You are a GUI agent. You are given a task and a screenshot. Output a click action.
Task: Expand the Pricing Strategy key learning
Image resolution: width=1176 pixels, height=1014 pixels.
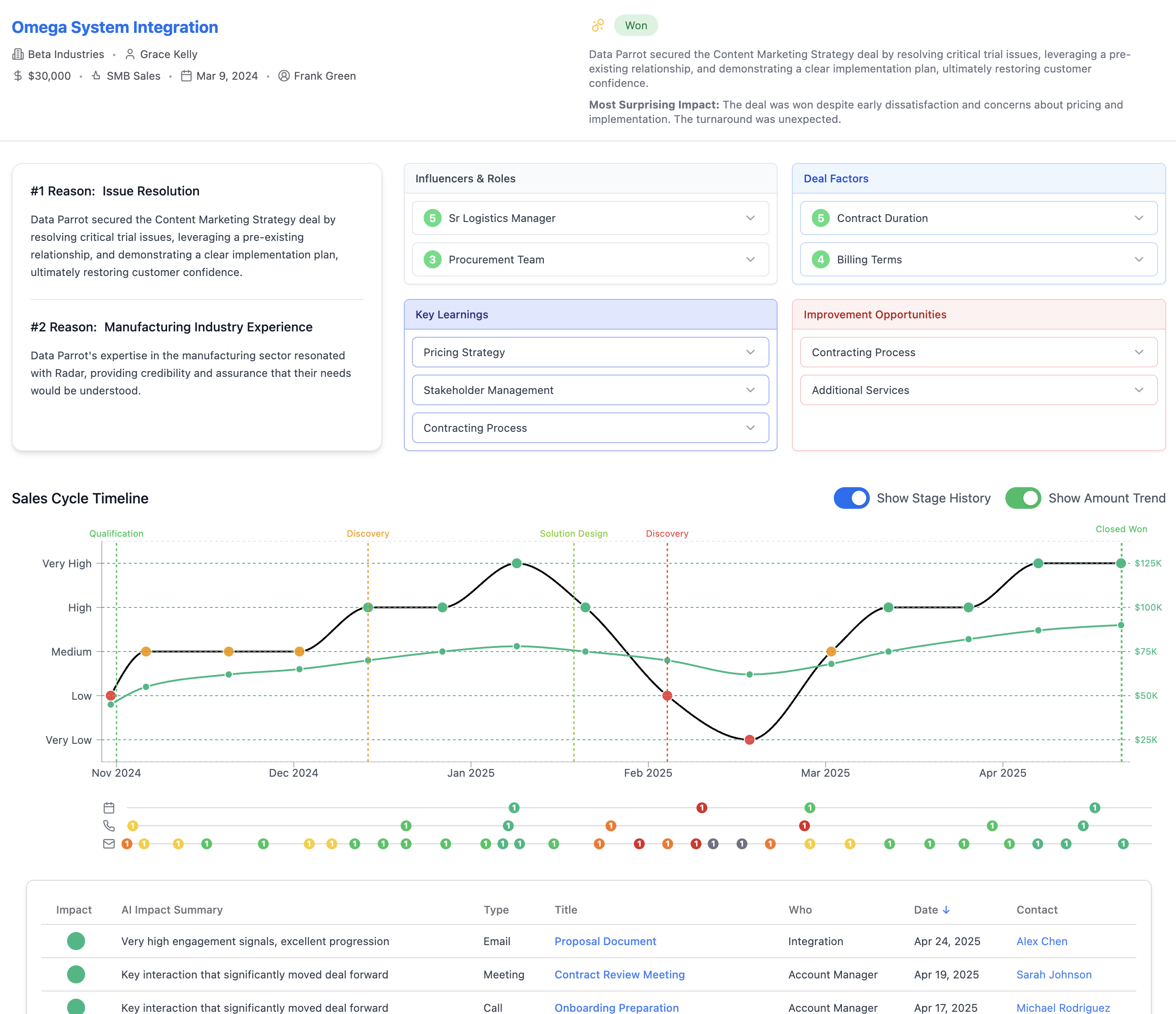click(590, 353)
